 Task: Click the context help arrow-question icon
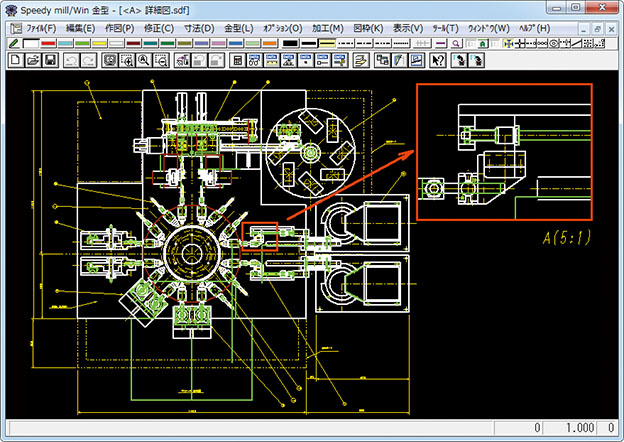[x=437, y=61]
